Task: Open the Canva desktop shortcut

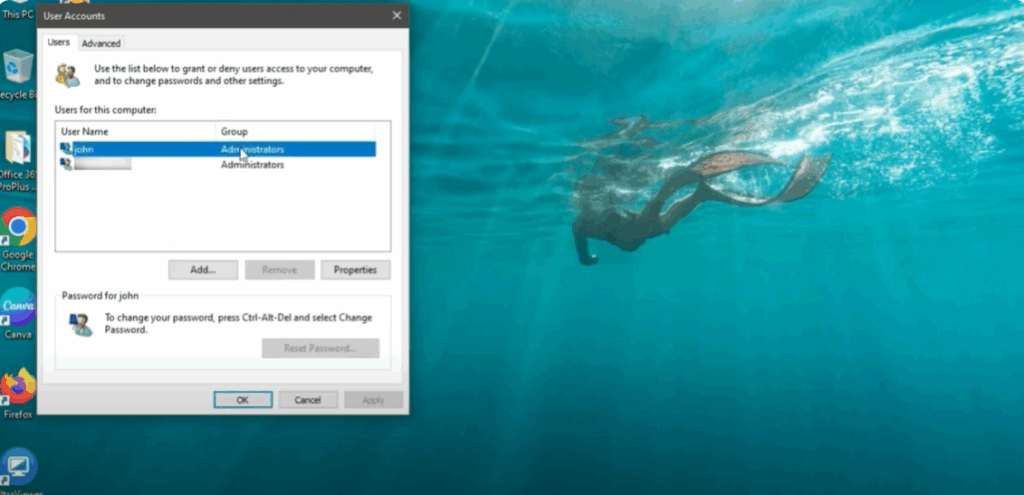Action: [x=17, y=308]
